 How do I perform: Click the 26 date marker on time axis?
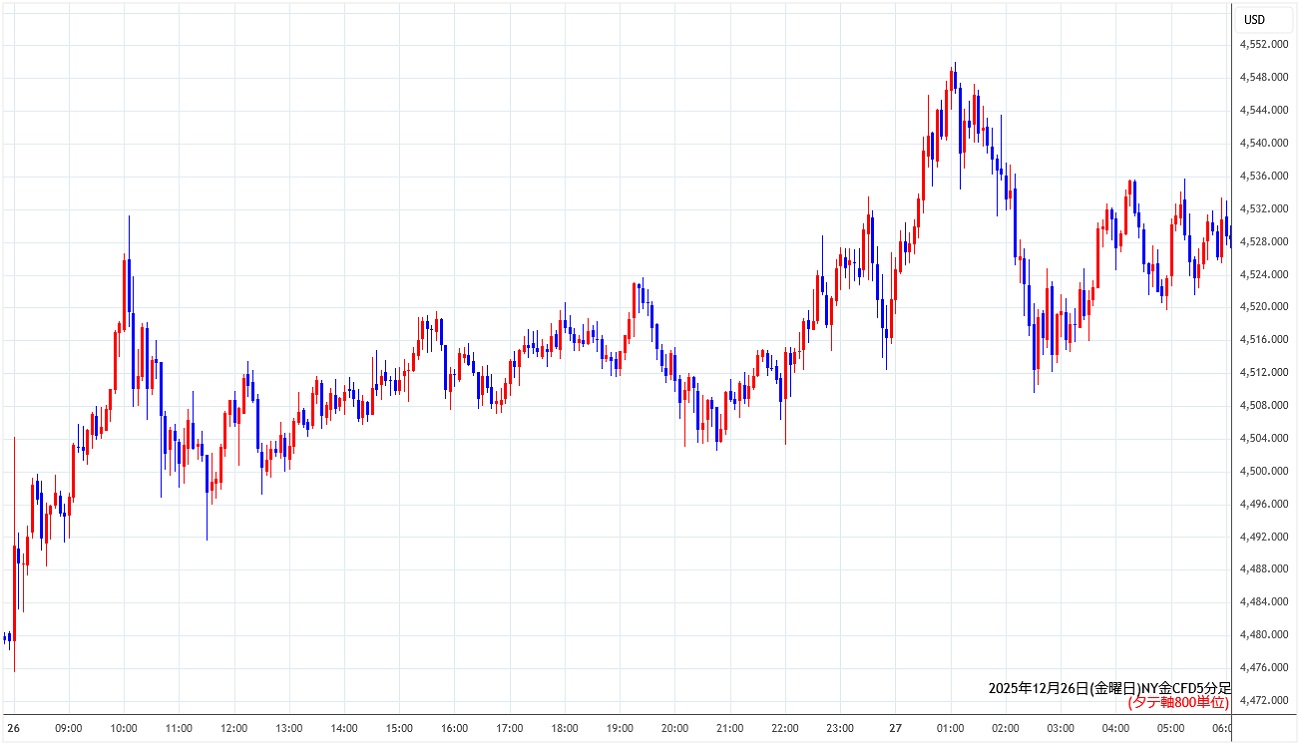tap(13, 728)
